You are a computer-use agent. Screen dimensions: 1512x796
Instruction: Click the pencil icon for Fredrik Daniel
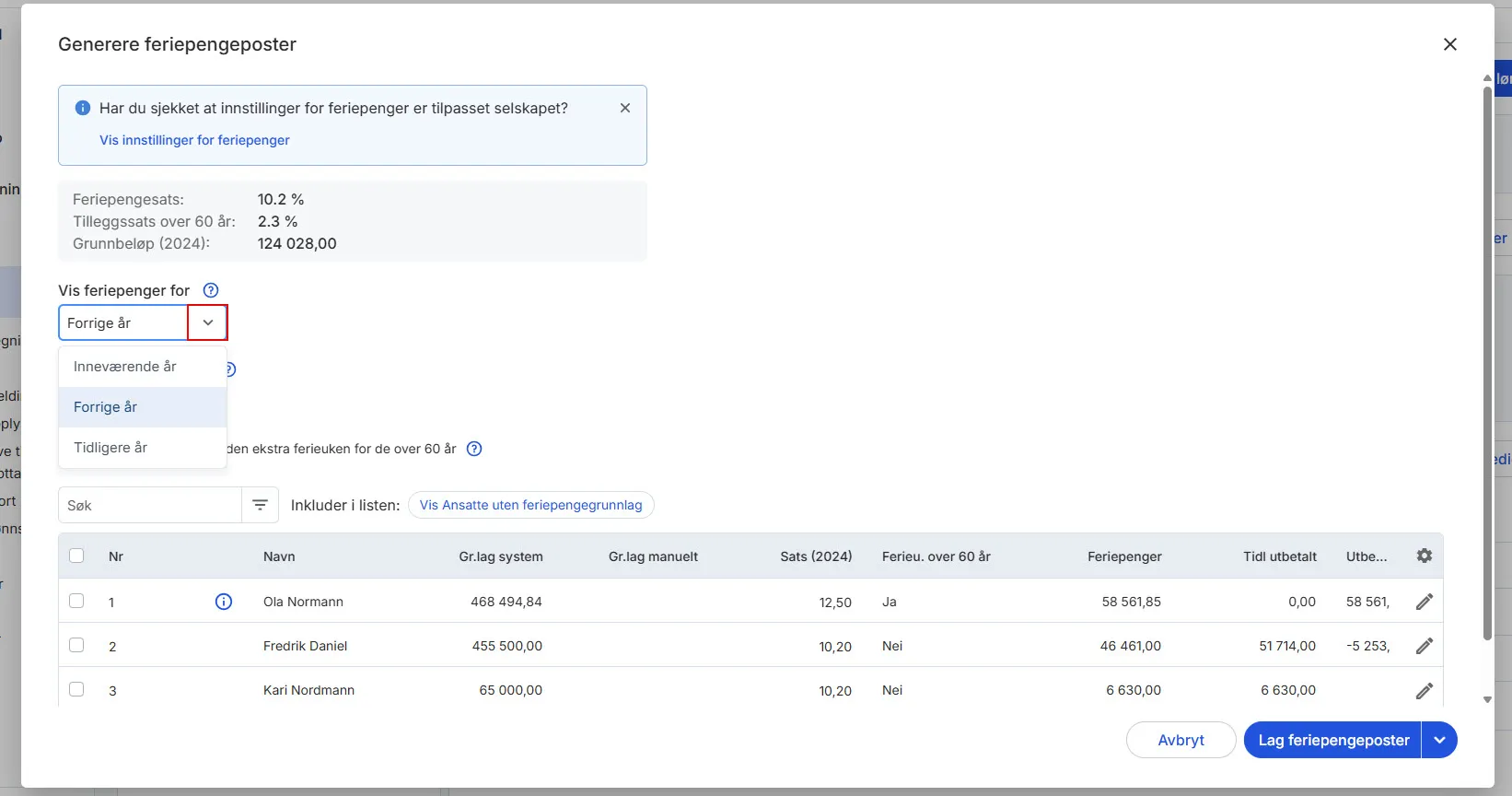point(1424,646)
